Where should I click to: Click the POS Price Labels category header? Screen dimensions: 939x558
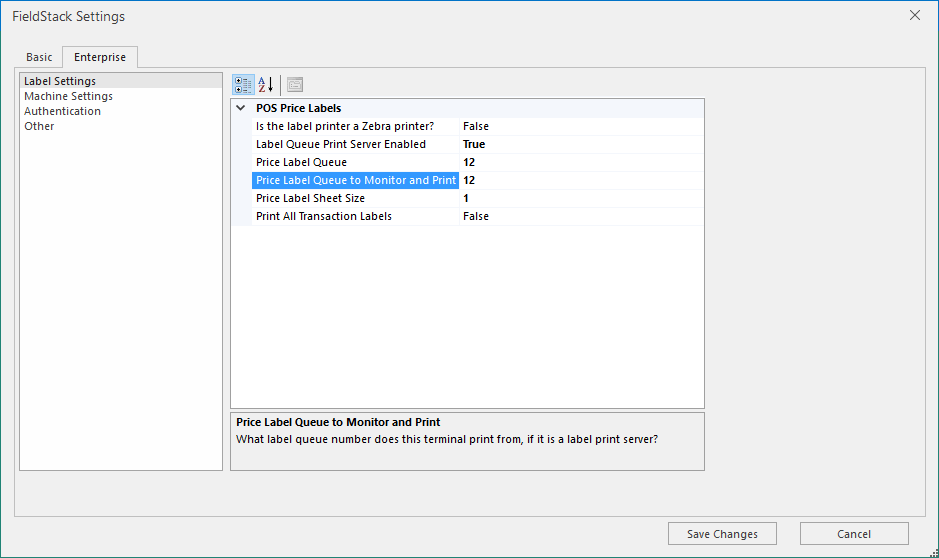(x=298, y=108)
